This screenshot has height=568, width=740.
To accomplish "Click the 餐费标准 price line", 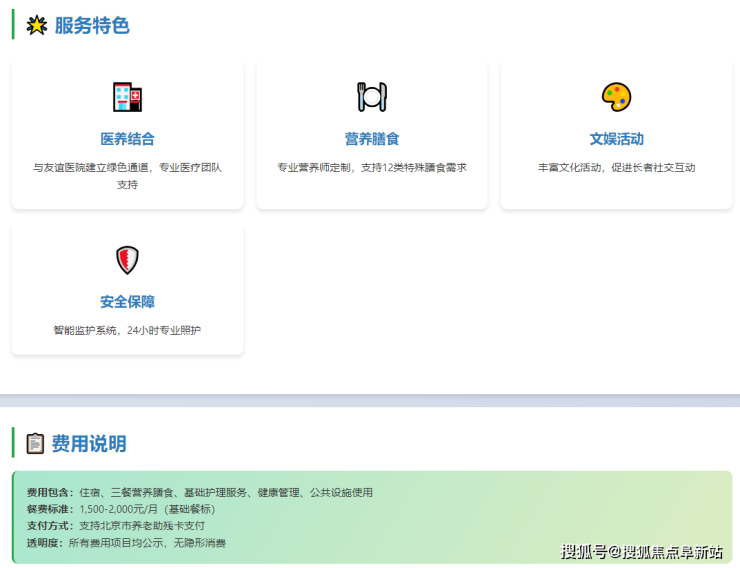I will coord(120,509).
